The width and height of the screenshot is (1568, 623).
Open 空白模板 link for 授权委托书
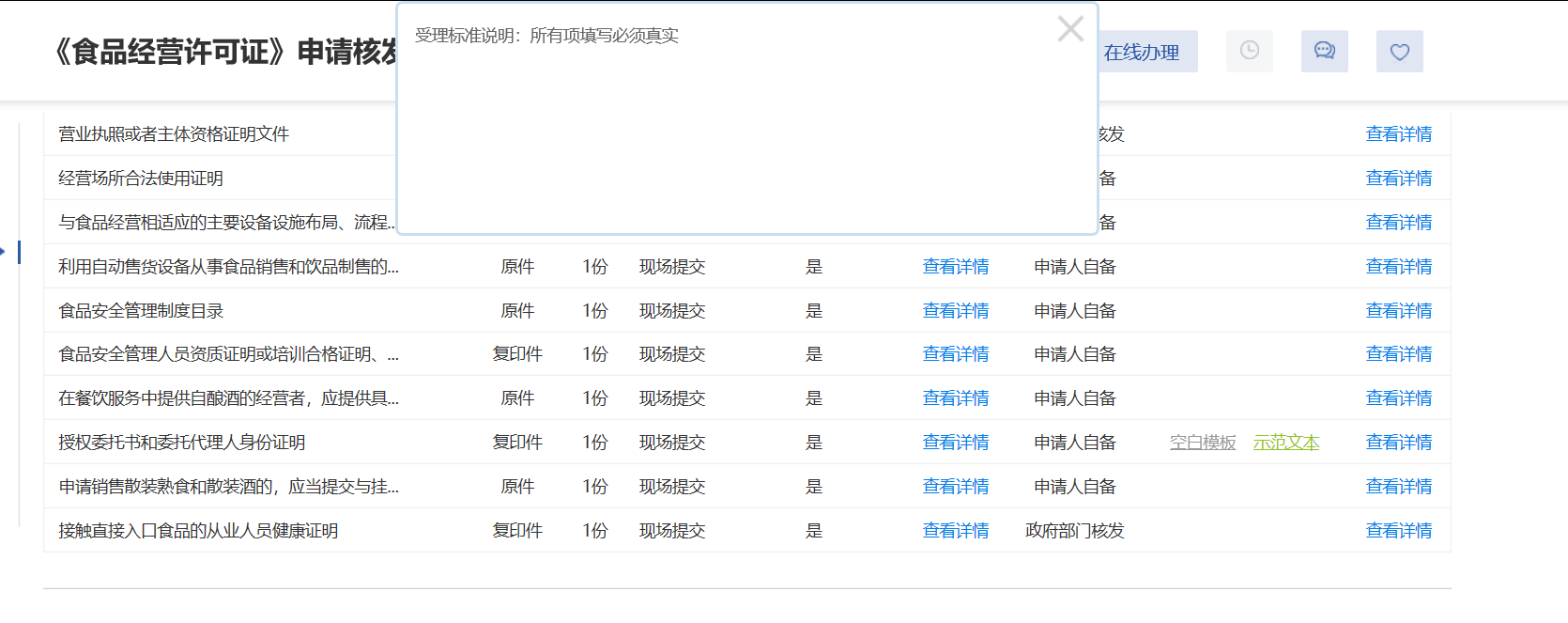[x=1202, y=443]
